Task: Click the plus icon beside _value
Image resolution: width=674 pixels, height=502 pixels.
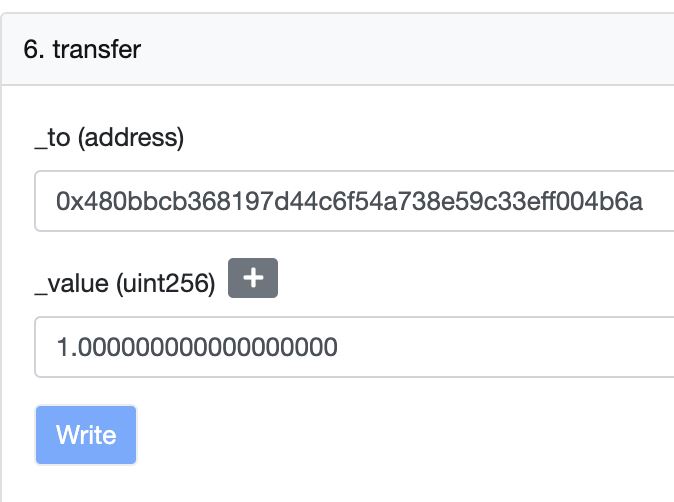Action: click(253, 279)
